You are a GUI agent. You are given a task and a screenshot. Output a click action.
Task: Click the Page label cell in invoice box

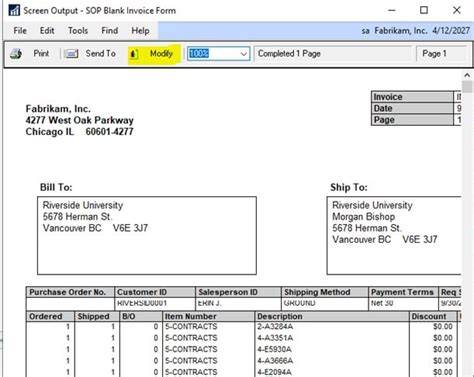tap(413, 120)
